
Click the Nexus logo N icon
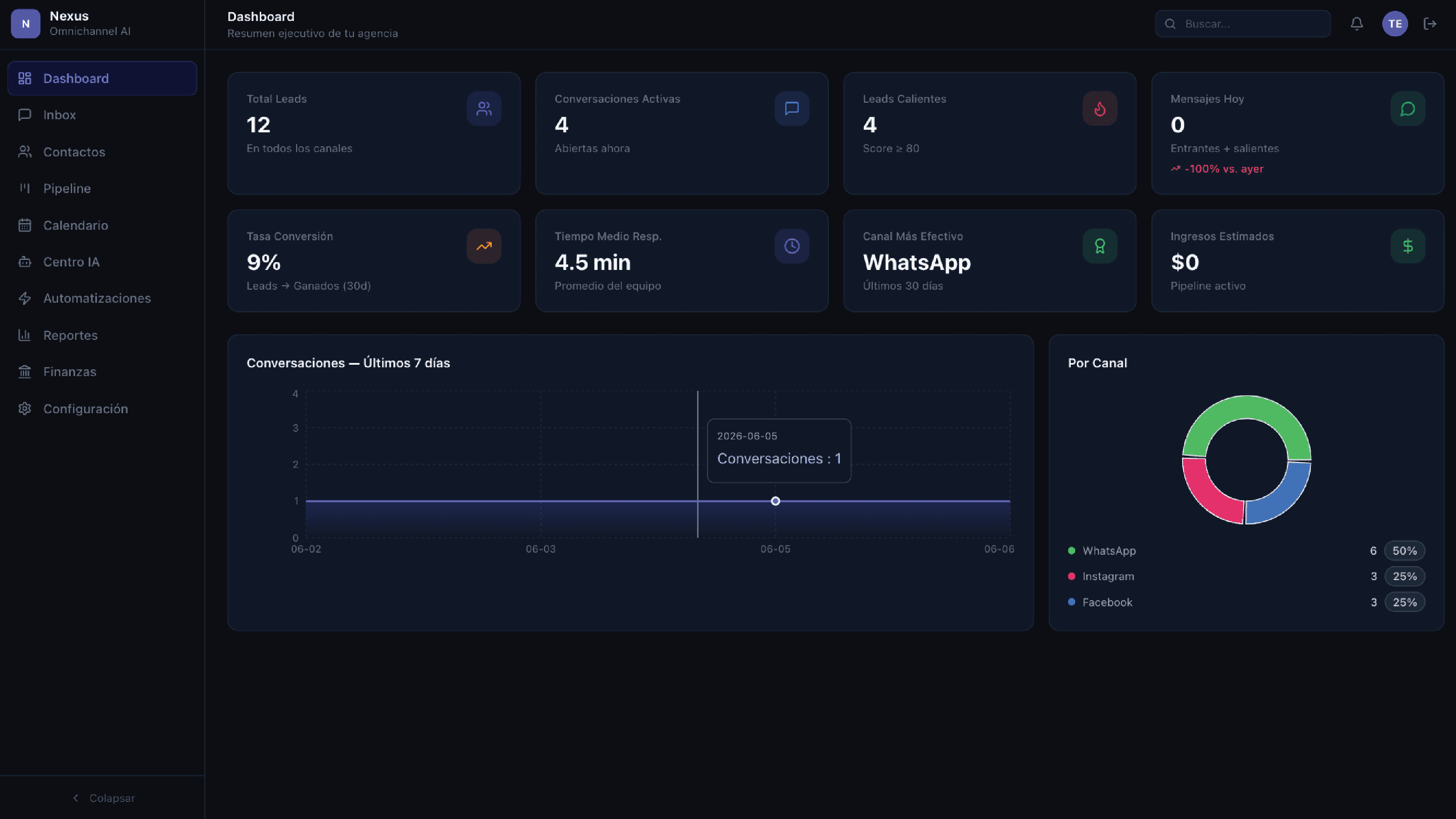(25, 24)
